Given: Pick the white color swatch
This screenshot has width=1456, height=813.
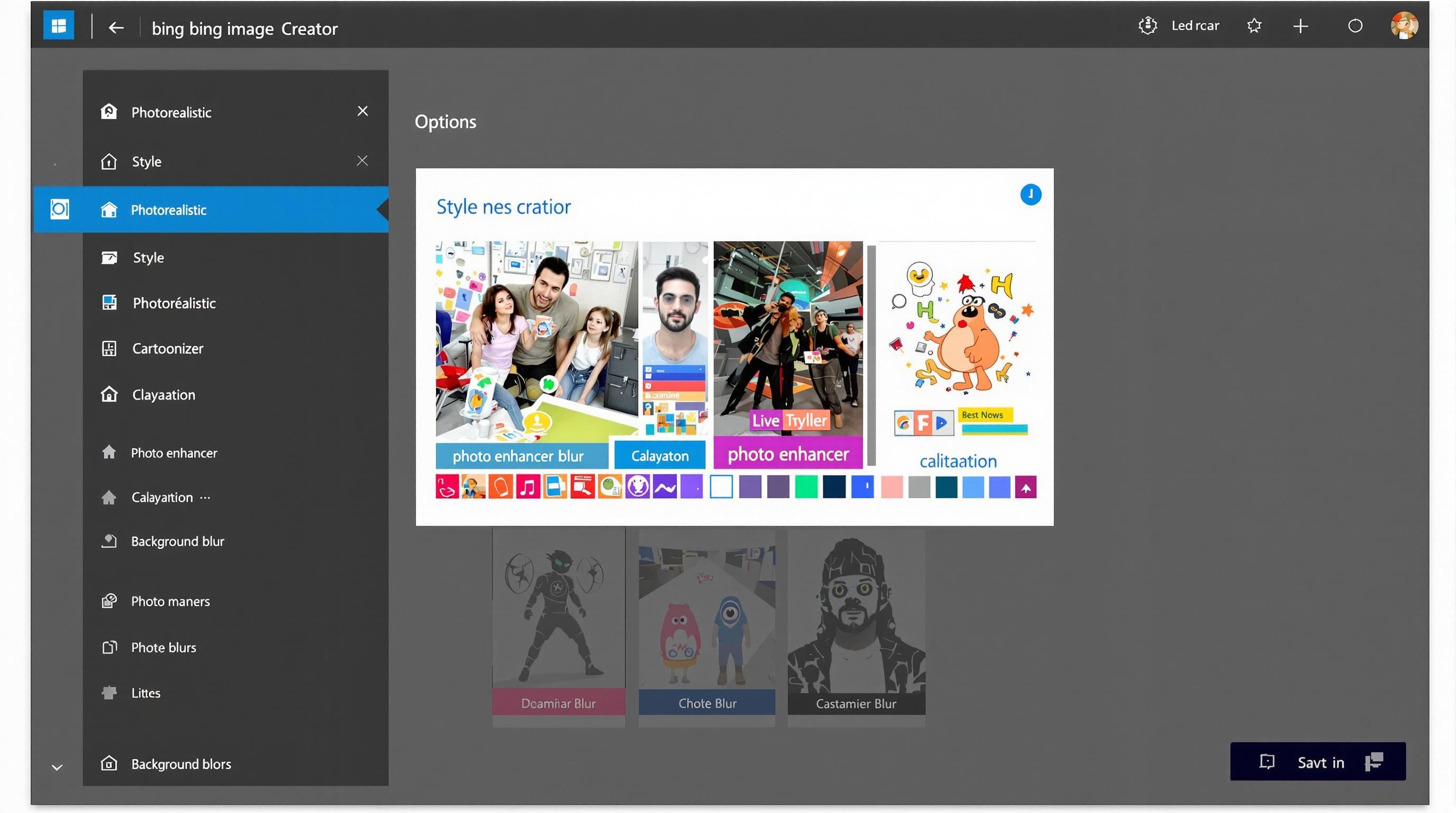Looking at the screenshot, I should click(x=721, y=487).
